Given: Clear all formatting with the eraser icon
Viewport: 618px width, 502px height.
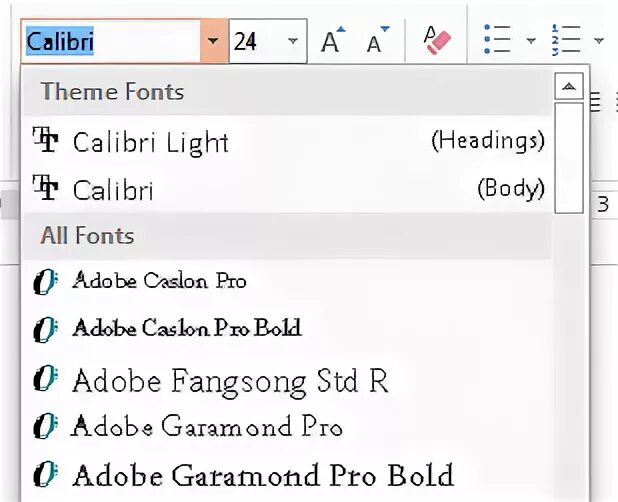Looking at the screenshot, I should 437,40.
